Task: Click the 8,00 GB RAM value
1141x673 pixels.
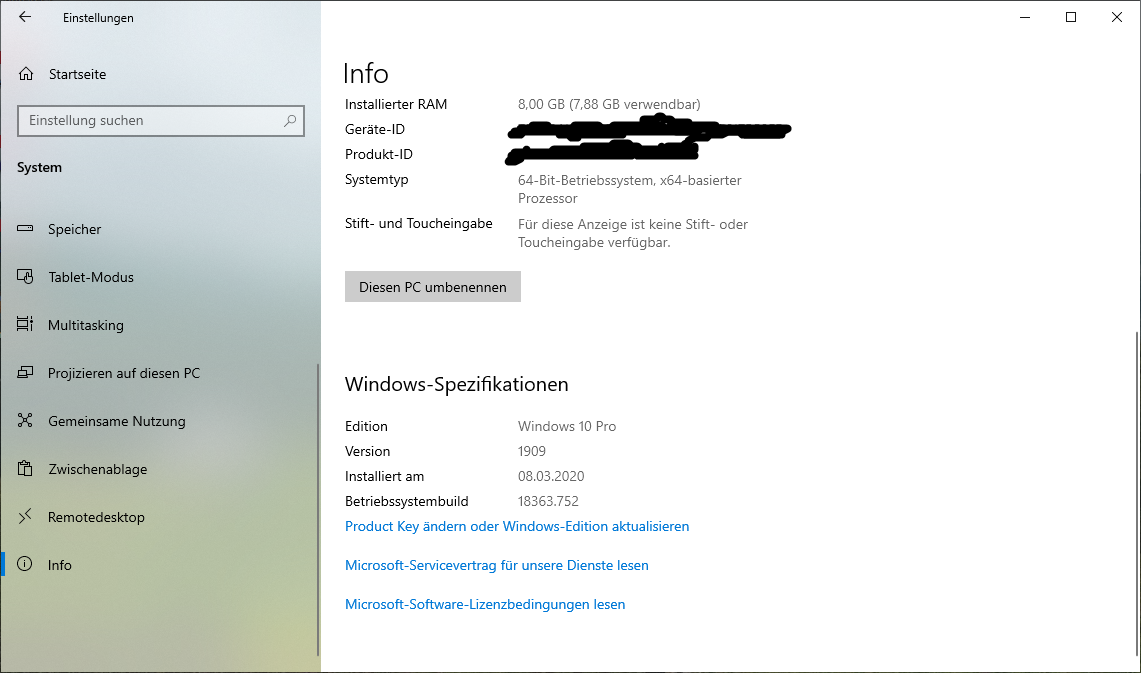Action: coord(609,104)
